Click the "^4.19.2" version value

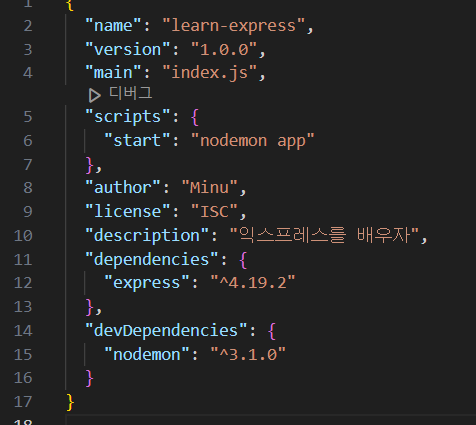point(253,283)
